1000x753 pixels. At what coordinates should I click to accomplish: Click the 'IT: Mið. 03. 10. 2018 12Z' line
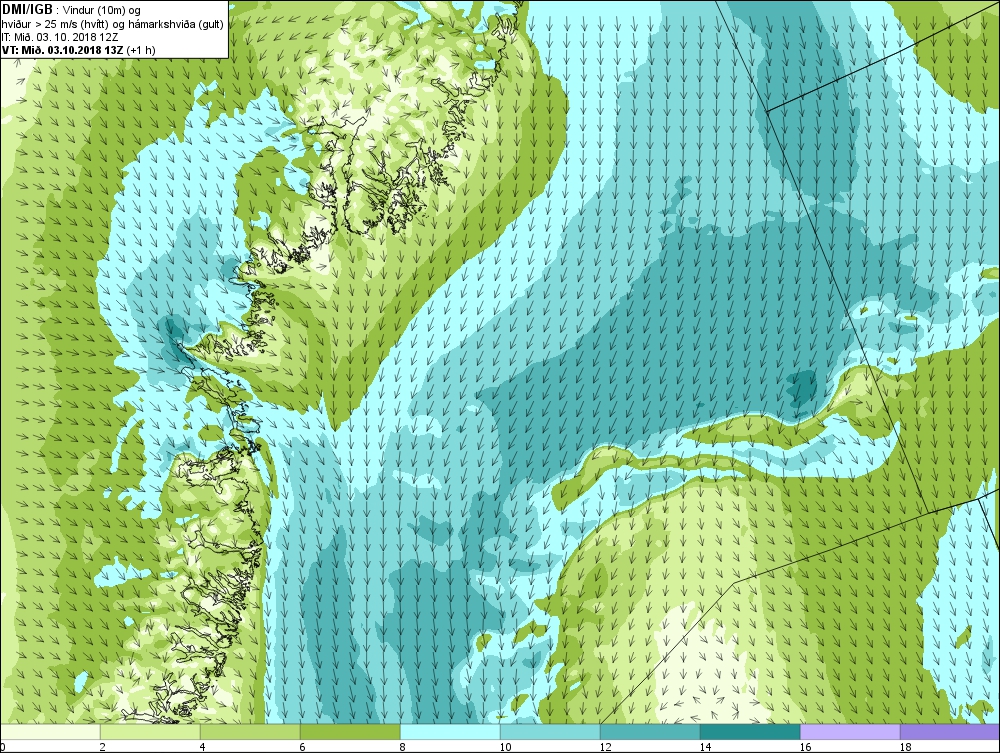coord(61,36)
